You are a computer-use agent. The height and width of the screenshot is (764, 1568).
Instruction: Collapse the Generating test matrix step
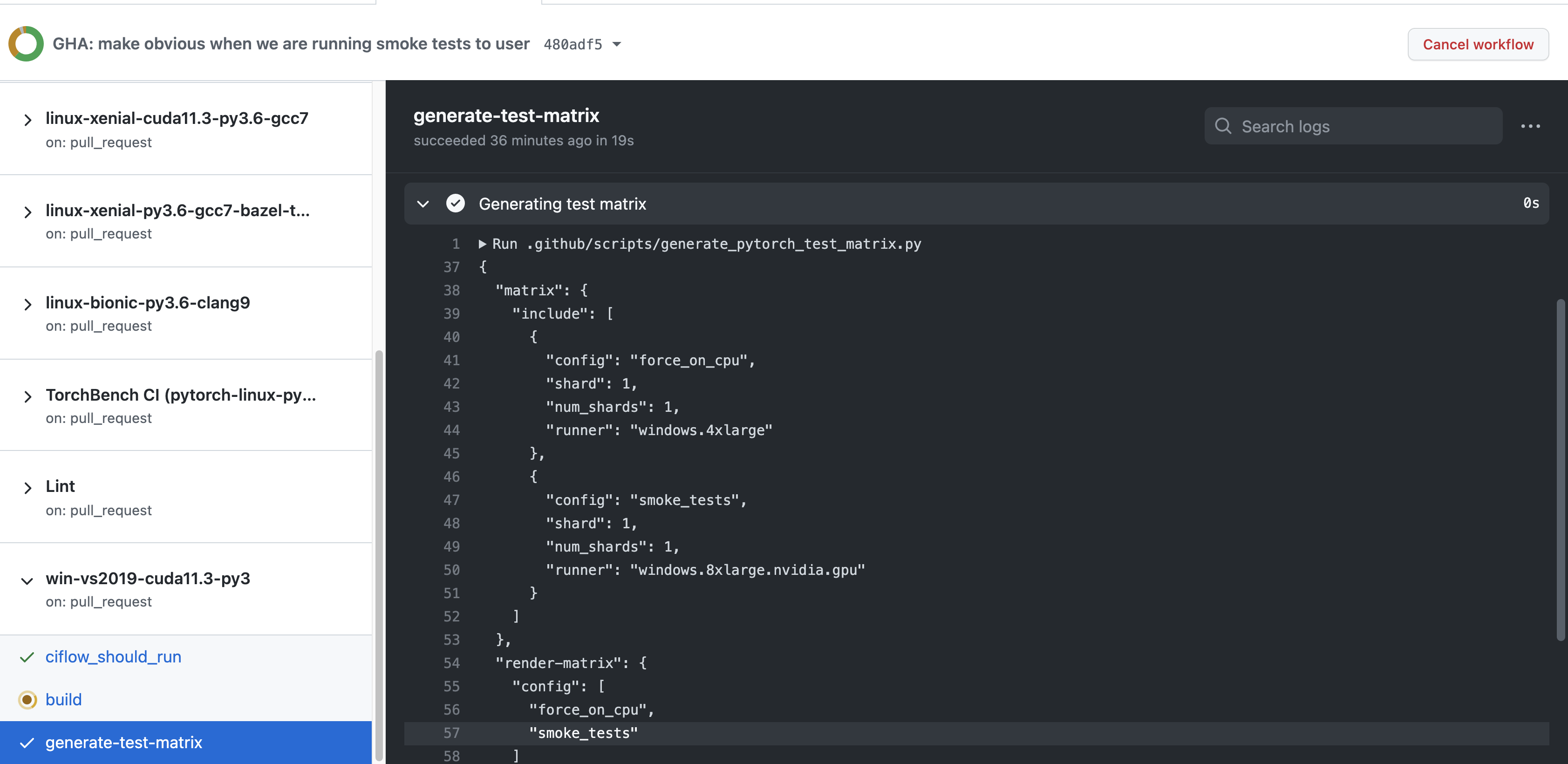[x=423, y=203]
